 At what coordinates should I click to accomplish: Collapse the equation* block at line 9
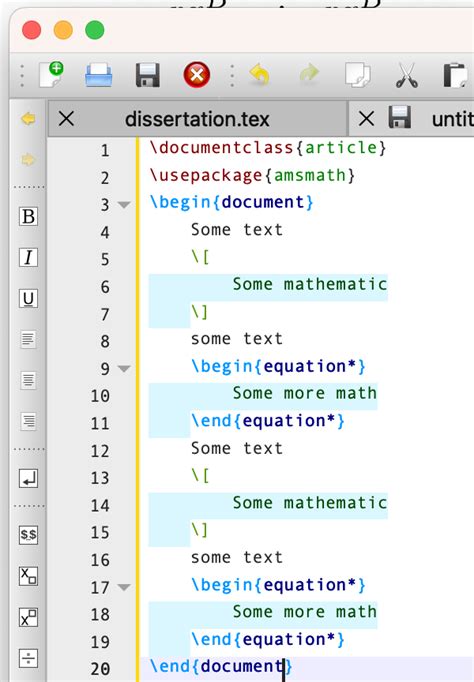point(124,369)
